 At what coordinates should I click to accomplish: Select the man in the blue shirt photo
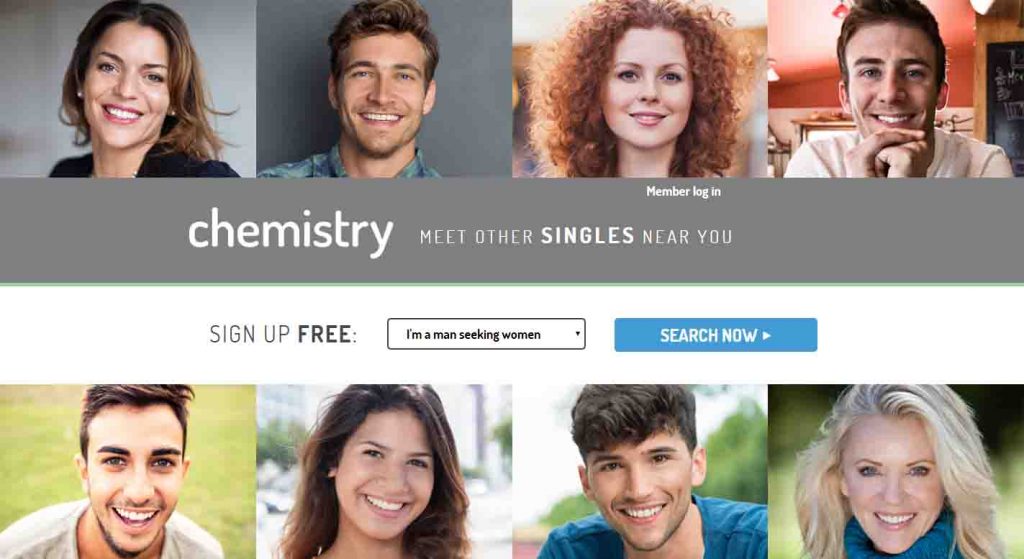[x=640, y=471]
